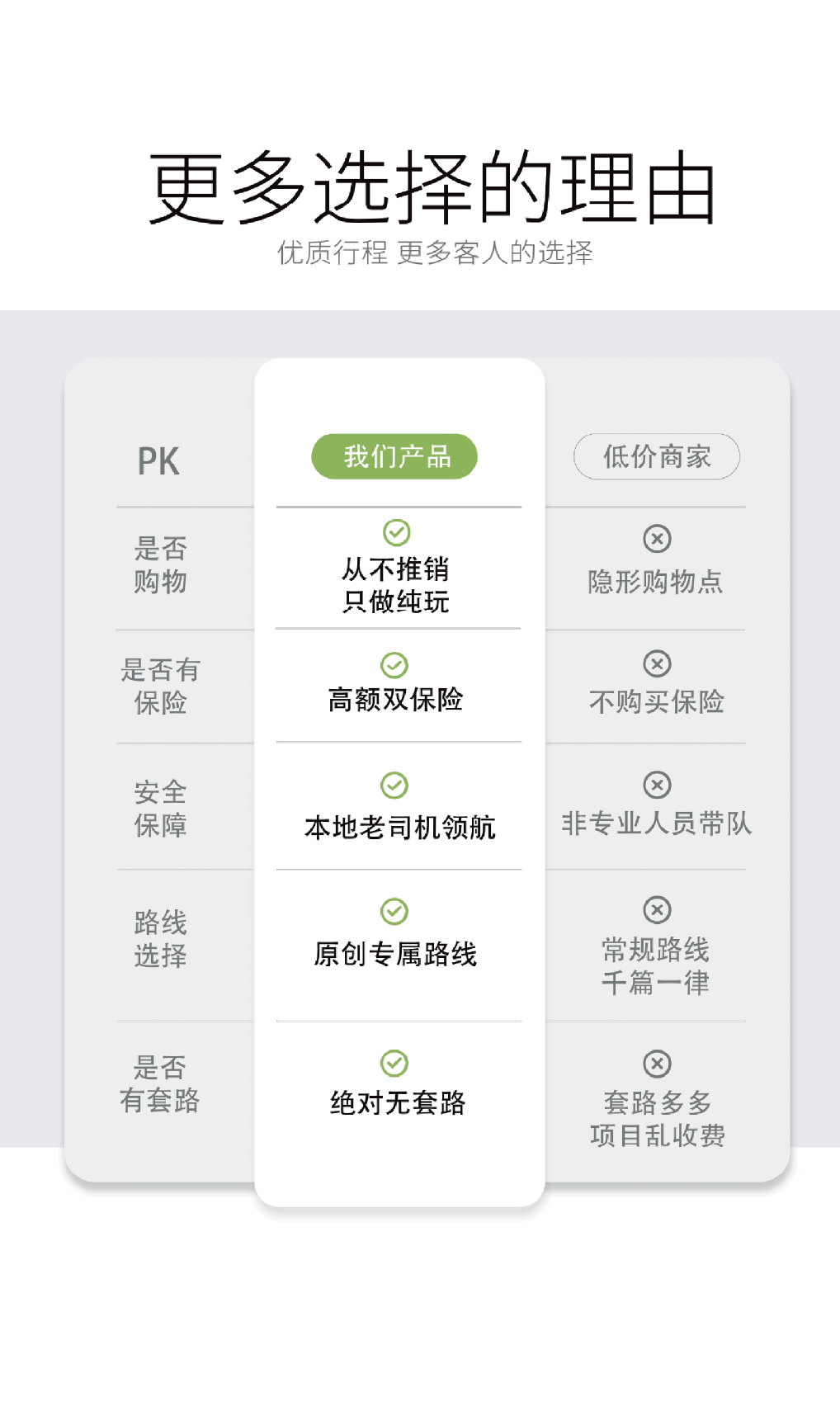The height and width of the screenshot is (1411, 840).
Task: Click the 是否购物 row label
Action: pos(161,565)
